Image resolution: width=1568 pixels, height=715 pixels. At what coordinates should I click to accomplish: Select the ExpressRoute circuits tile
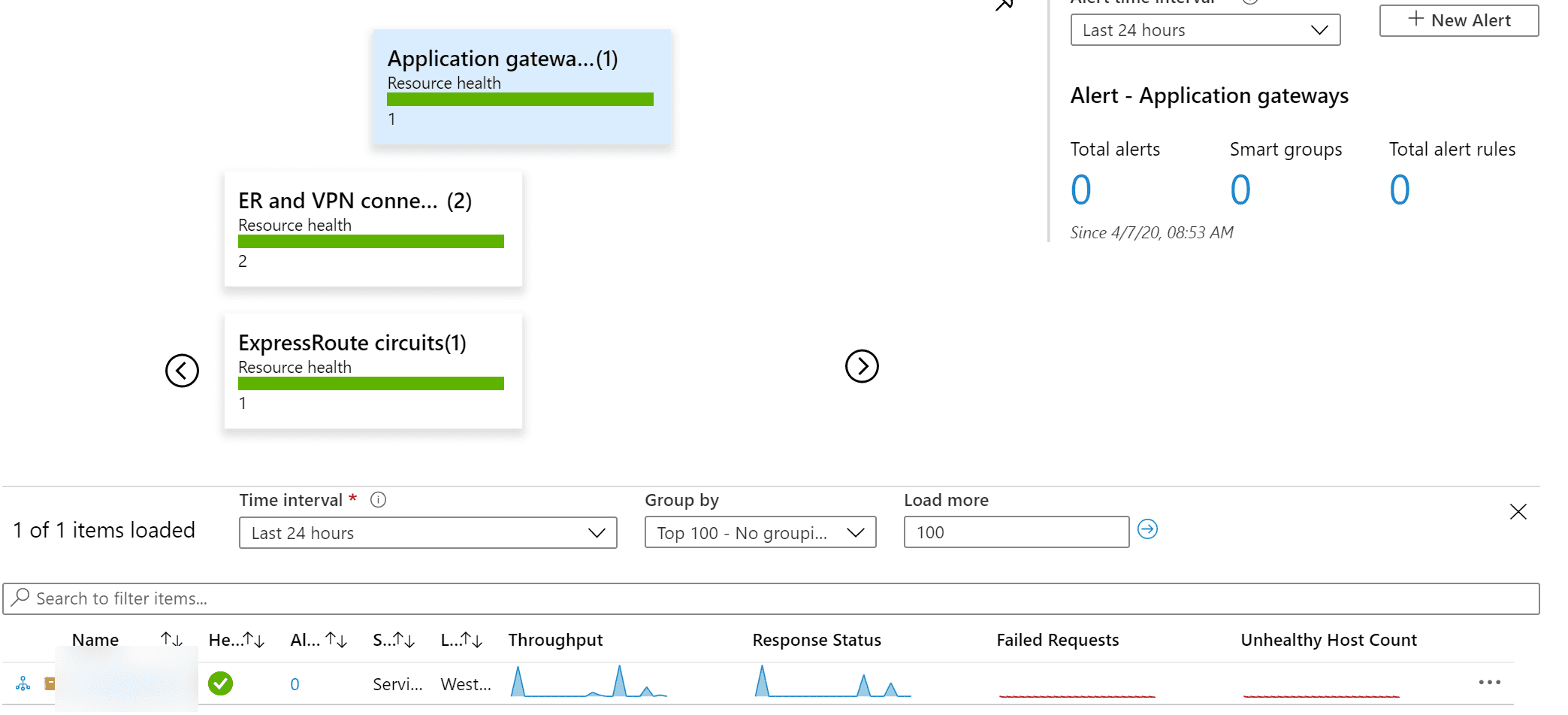tap(373, 371)
